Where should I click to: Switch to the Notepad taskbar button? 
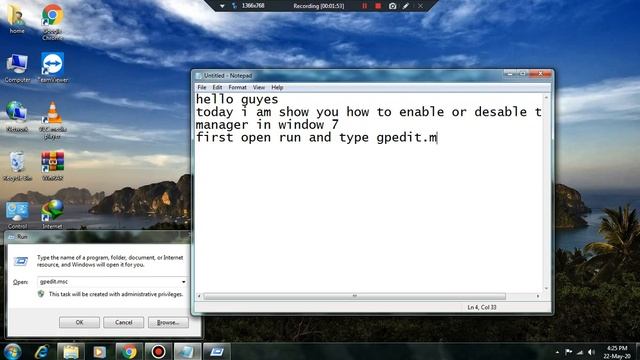point(188,352)
